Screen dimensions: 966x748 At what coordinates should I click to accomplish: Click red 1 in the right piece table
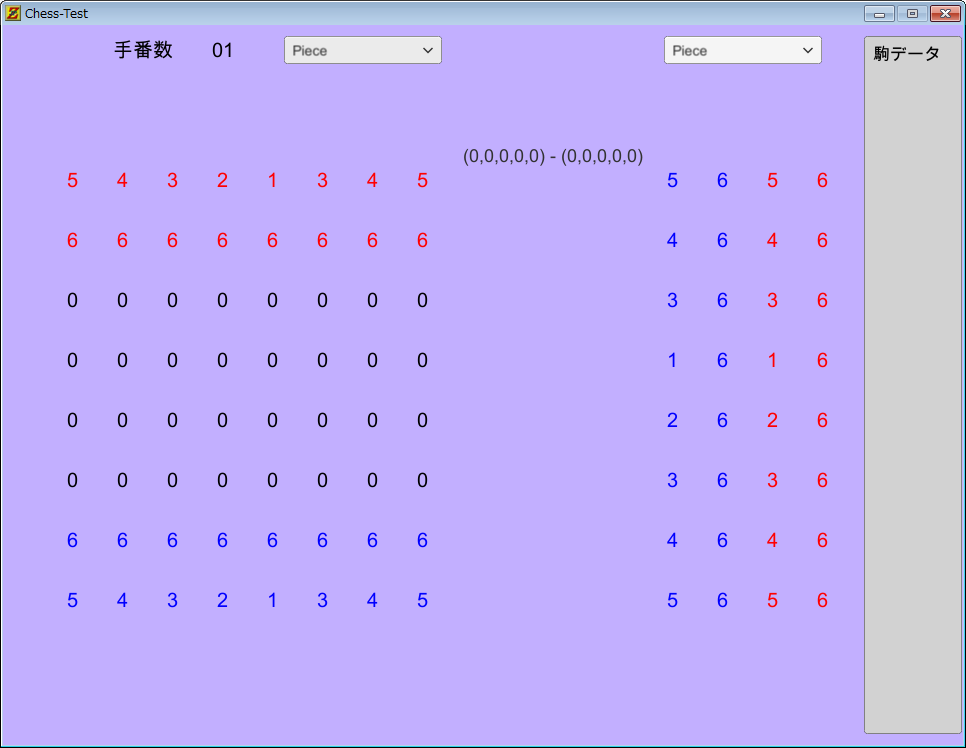tap(772, 360)
